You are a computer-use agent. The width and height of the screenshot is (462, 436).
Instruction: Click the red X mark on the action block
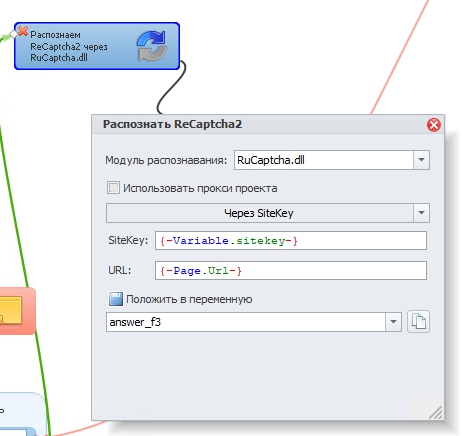(x=23, y=31)
